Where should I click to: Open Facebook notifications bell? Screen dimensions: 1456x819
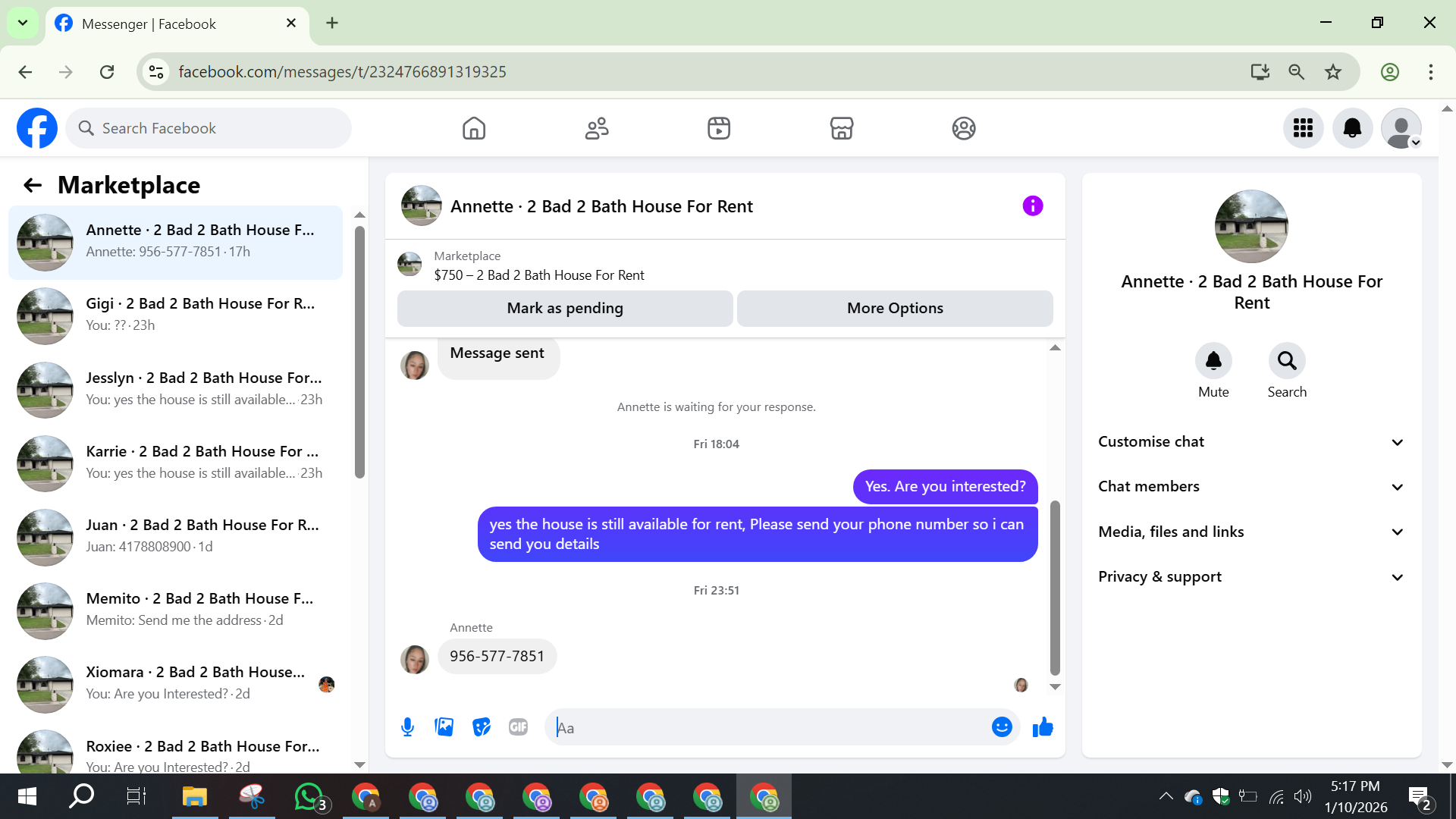(x=1352, y=128)
